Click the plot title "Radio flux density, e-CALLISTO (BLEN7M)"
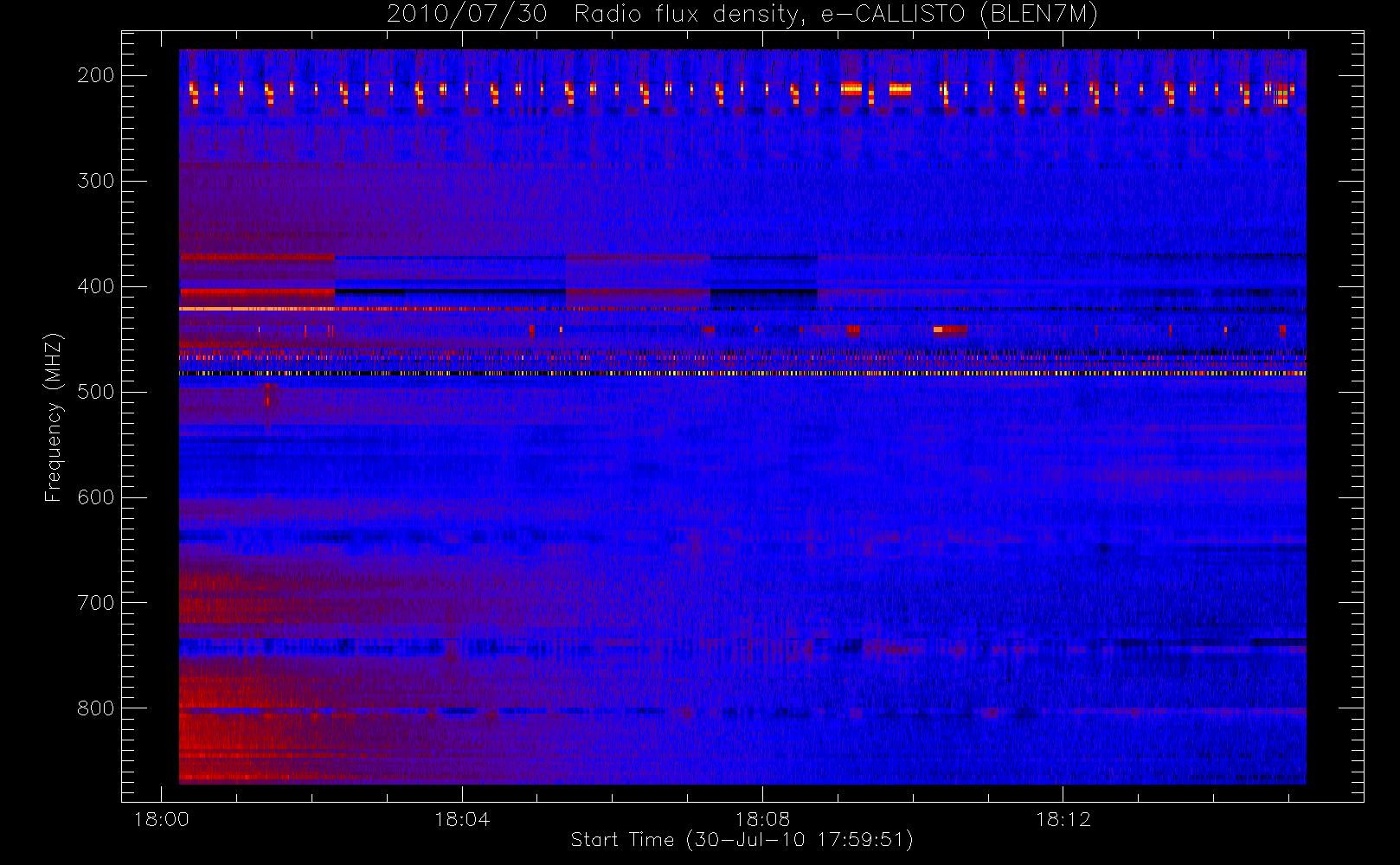The width and height of the screenshot is (1400, 865). [836, 15]
